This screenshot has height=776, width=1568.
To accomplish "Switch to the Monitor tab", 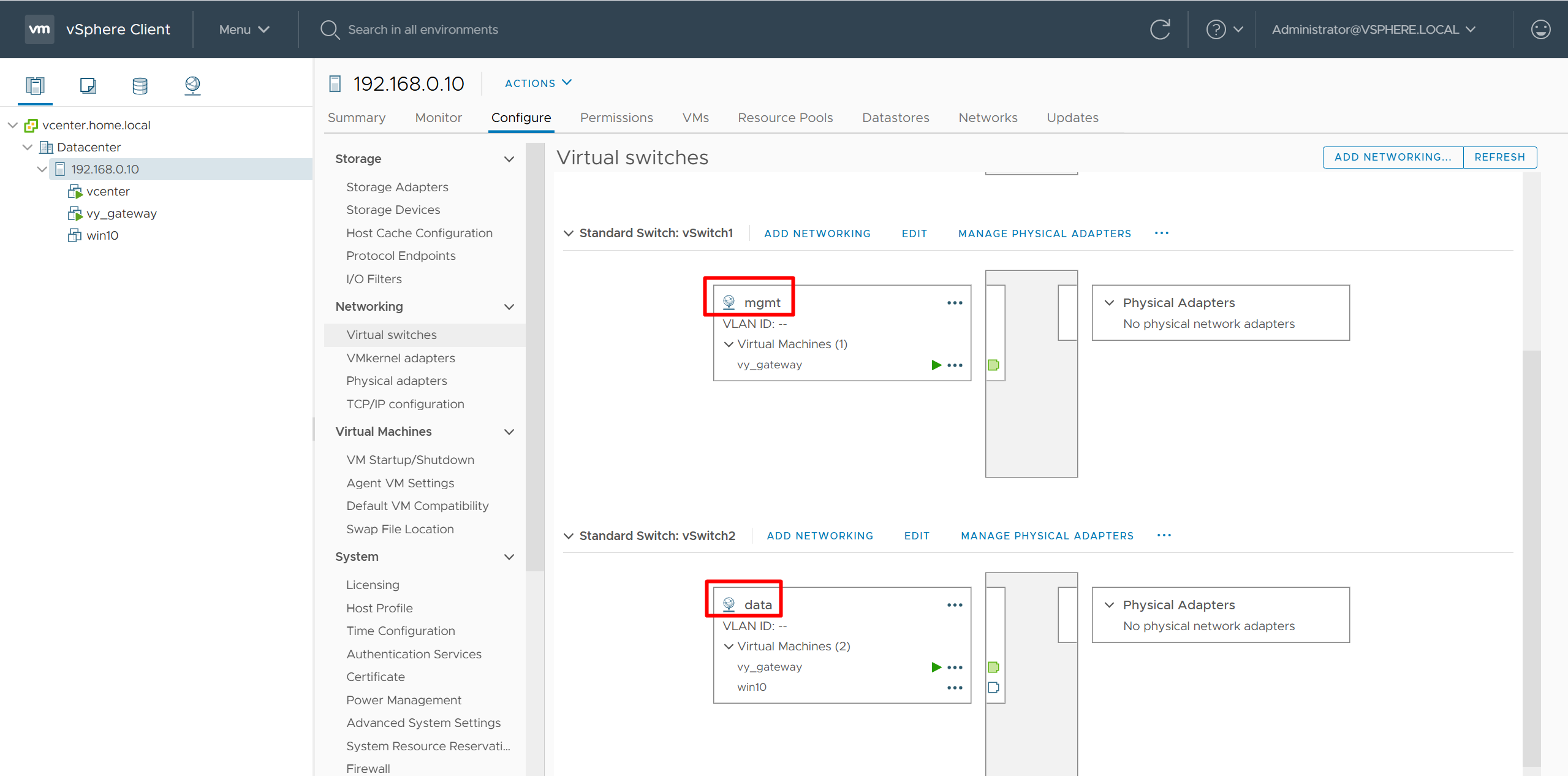I will click(x=438, y=118).
